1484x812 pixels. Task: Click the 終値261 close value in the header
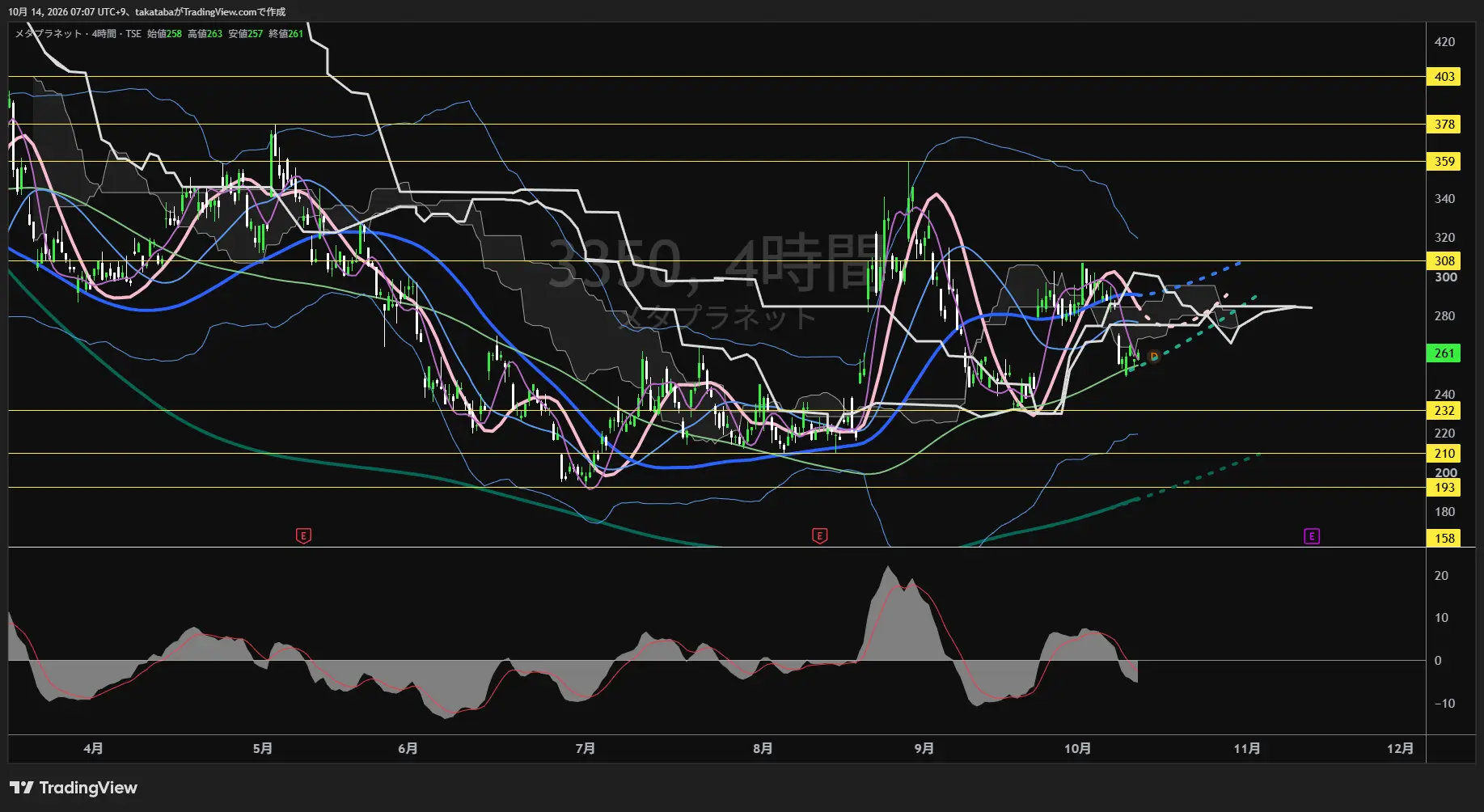286,34
